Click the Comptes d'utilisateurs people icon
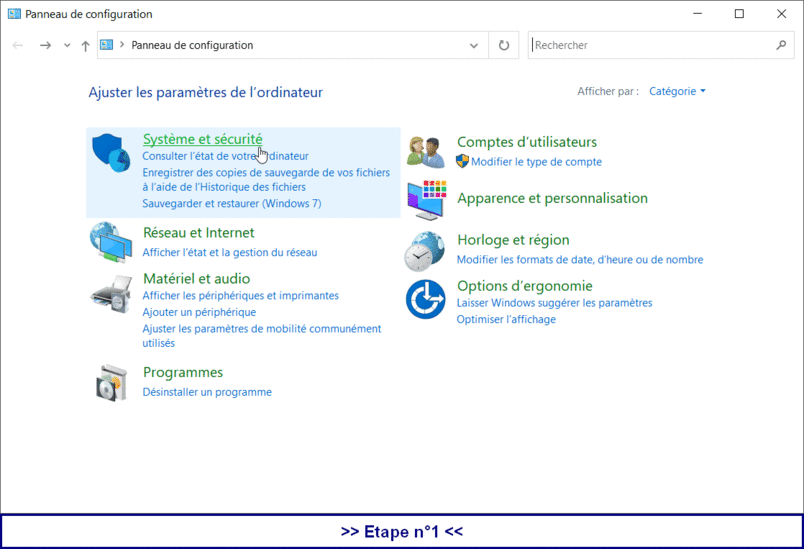This screenshot has height=549, width=804. coord(426,152)
